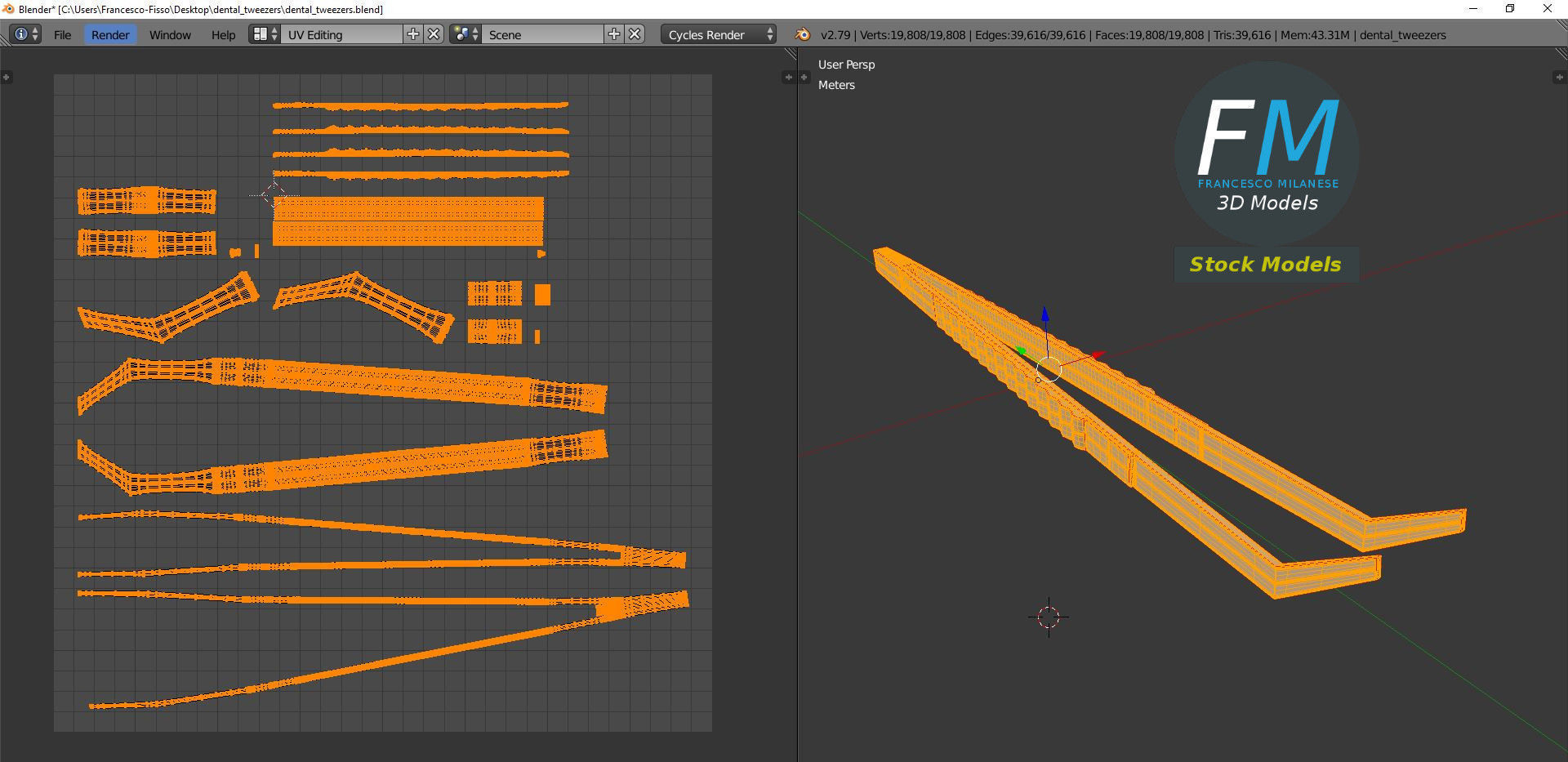This screenshot has width=1568, height=762.
Task: Open the Cycles Render engine dropdown
Action: pyautogui.click(x=719, y=34)
